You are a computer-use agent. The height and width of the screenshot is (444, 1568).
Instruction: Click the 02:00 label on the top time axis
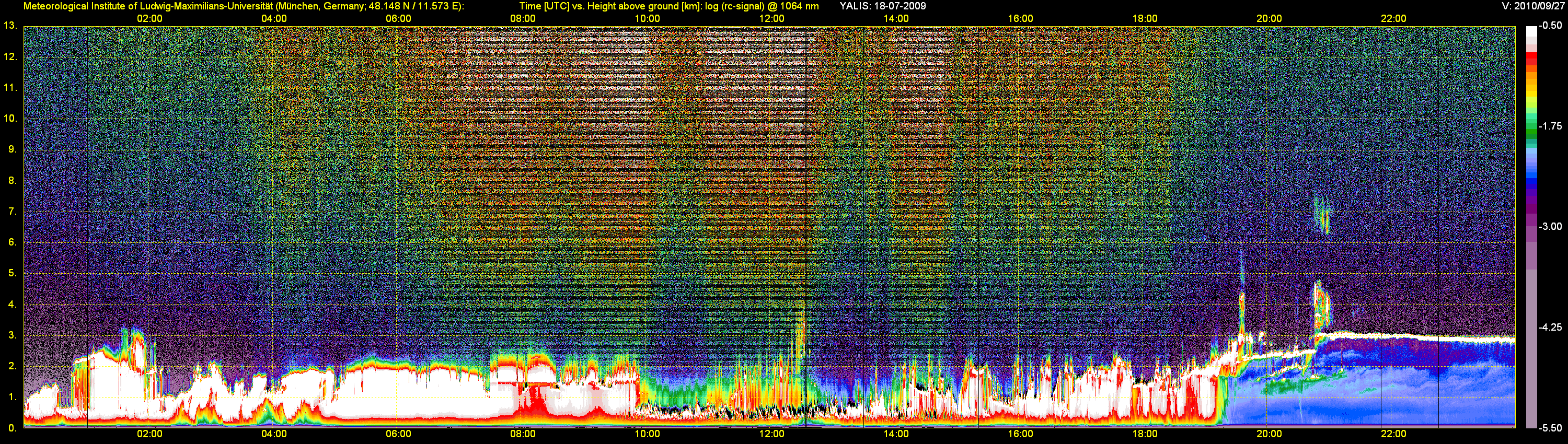tap(149, 19)
